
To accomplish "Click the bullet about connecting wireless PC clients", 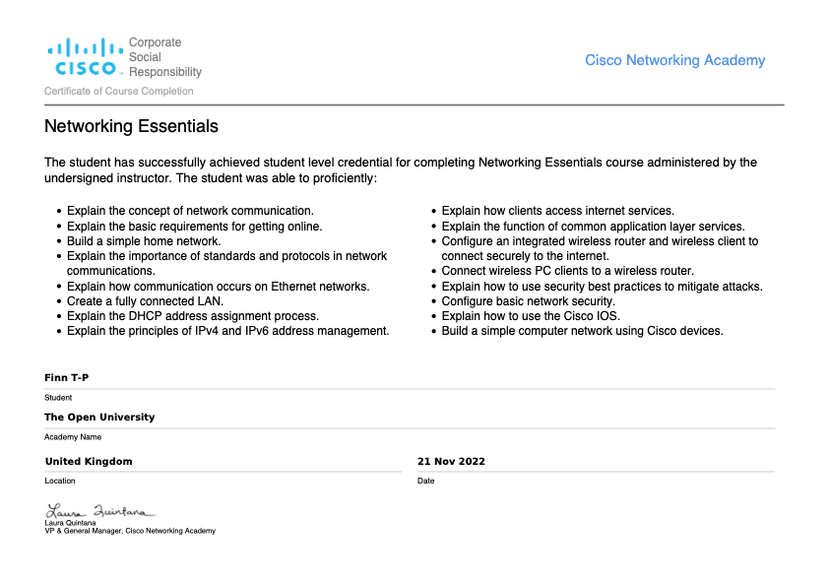I will pos(567,271).
